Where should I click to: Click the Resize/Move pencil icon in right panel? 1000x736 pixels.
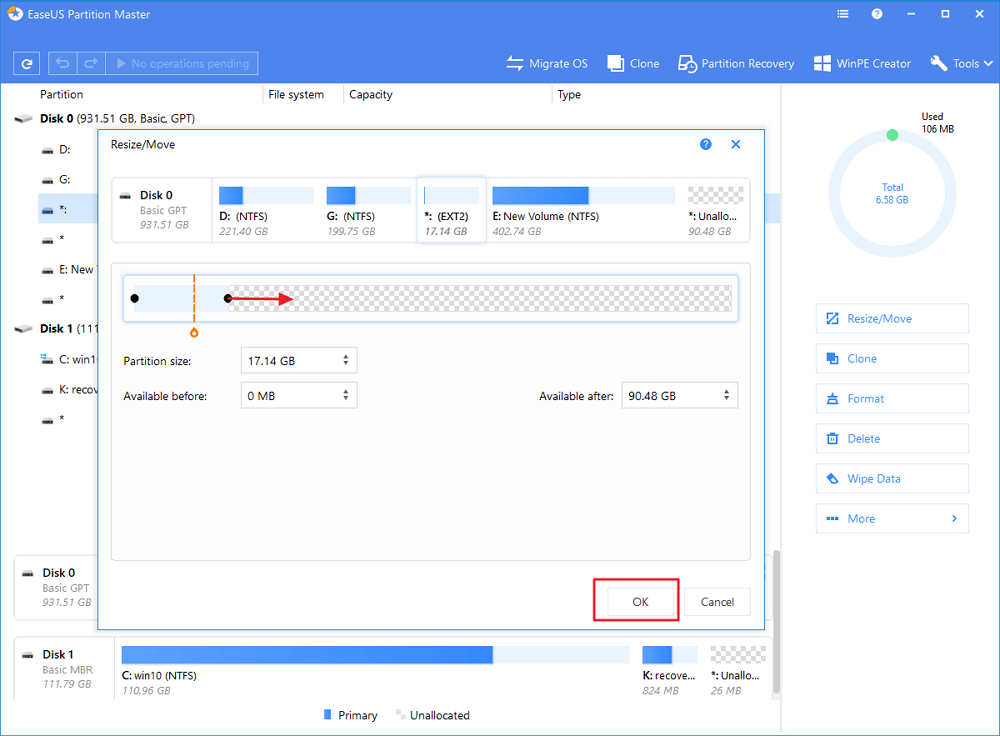(832, 318)
